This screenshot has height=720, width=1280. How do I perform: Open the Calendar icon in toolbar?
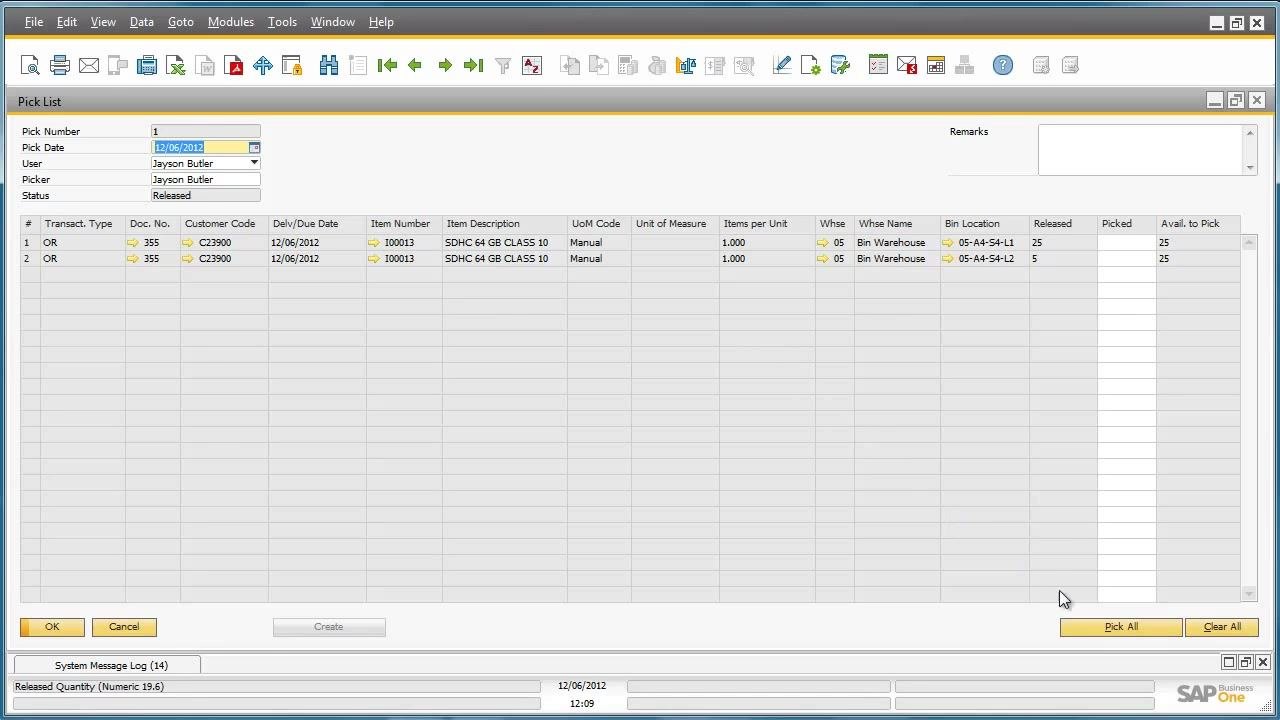[x=936, y=66]
